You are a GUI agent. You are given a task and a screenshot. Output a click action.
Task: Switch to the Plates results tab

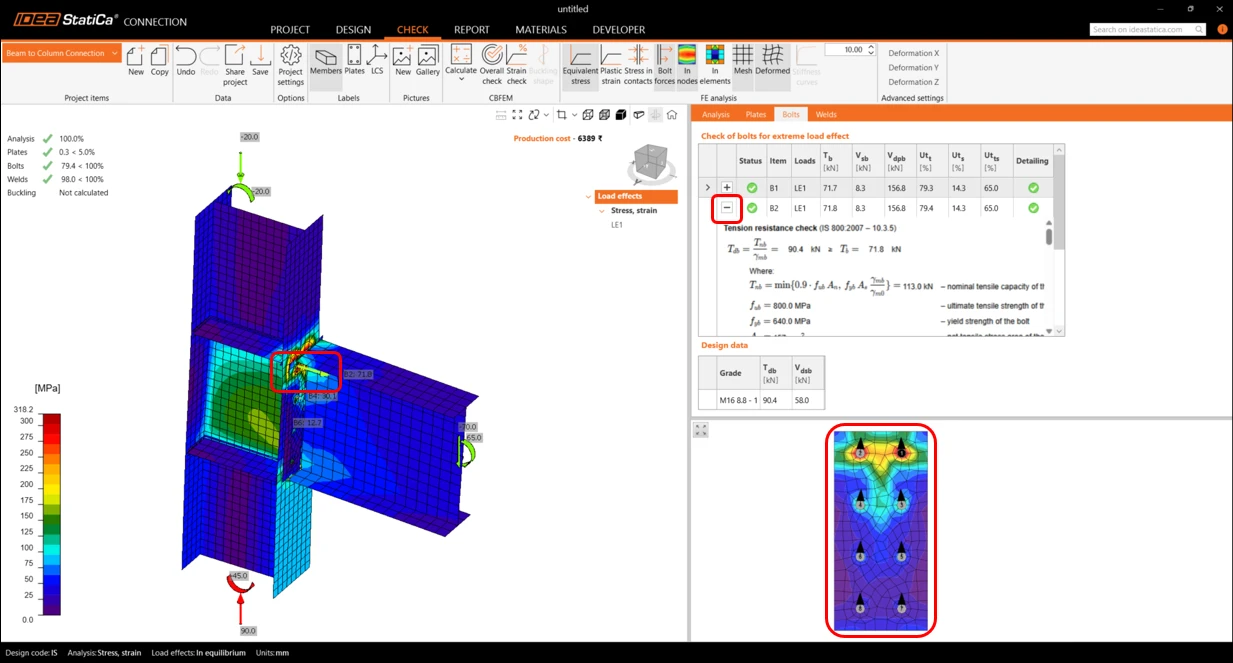tap(756, 115)
